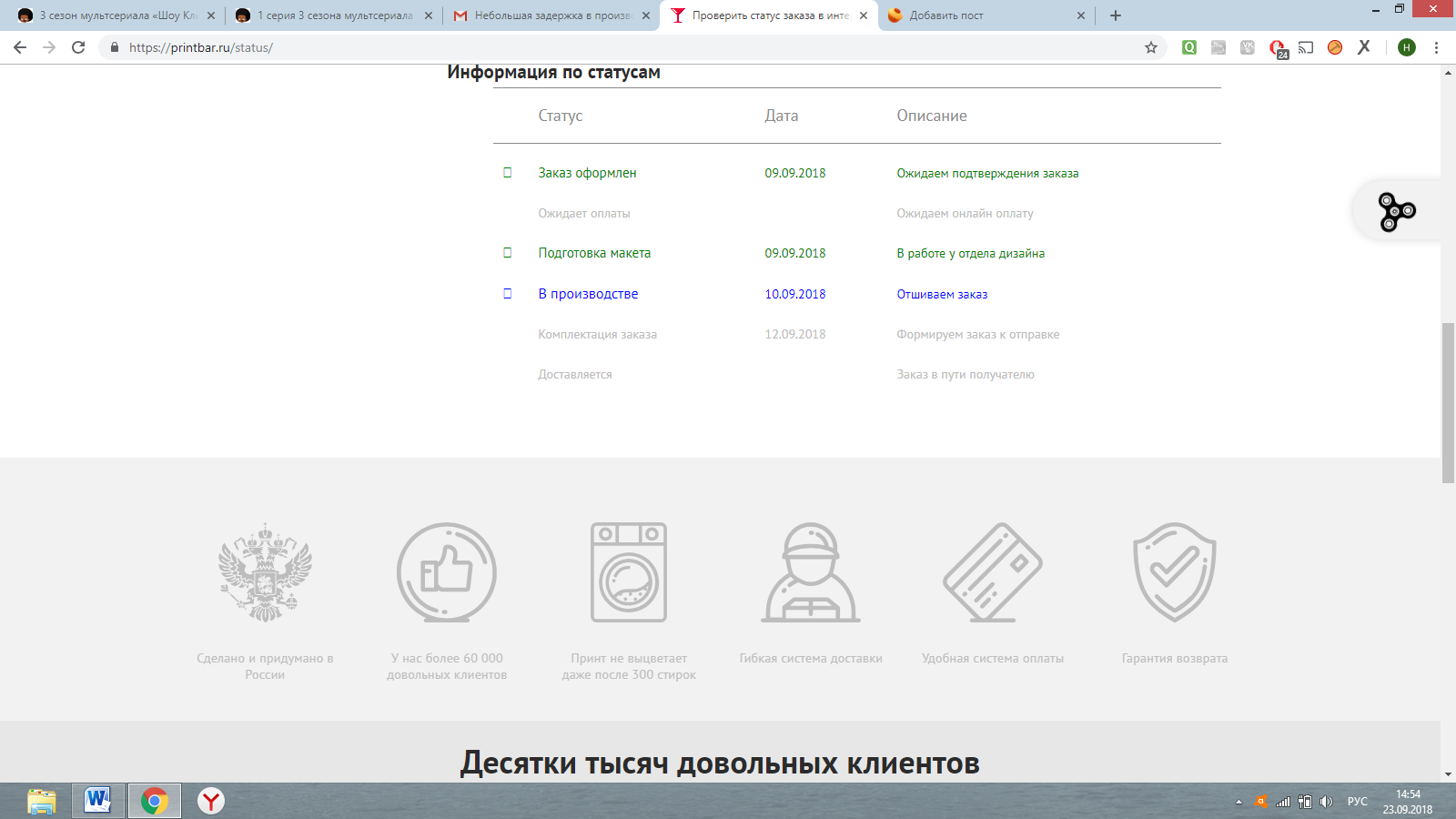This screenshot has width=1456, height=819.
Task: Click the thumbs-up satisfied clients icon
Action: point(447,572)
